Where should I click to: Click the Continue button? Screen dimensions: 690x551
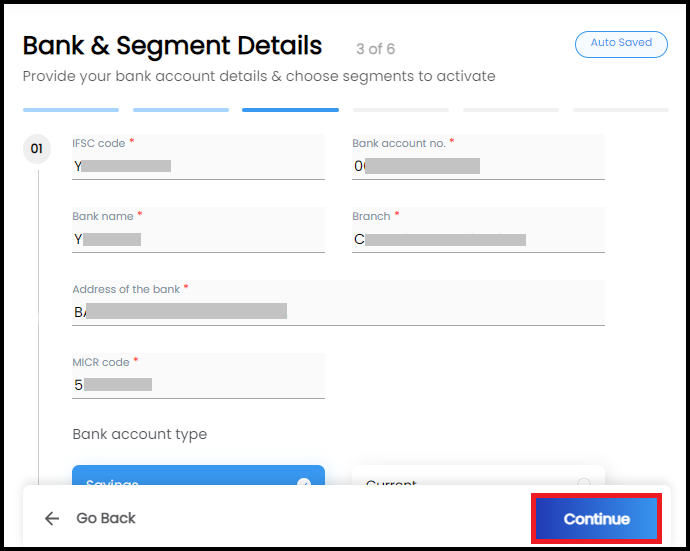596,518
